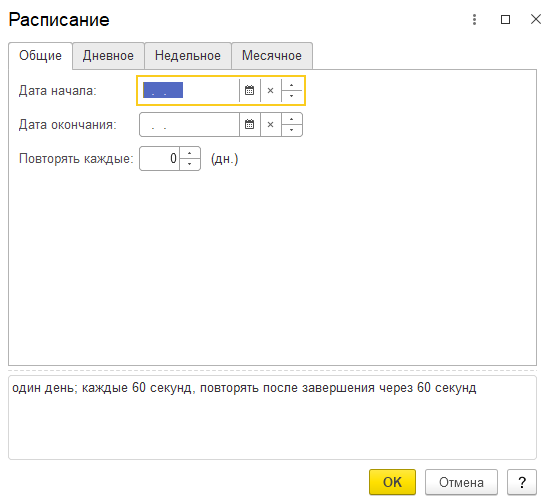Increase Повторять каждые days value
This screenshot has width=553, height=502.
[x=190, y=153]
